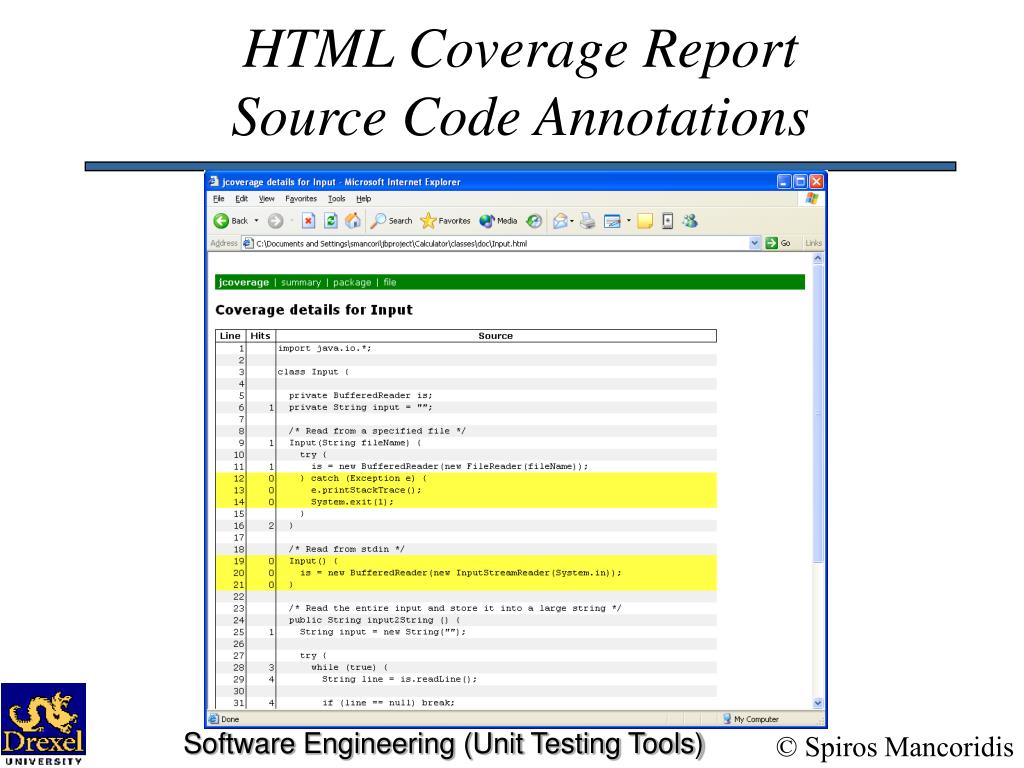Viewport: 1024px width, 768px height.
Task: Click the Back button in Internet Explorer
Action: 231,221
